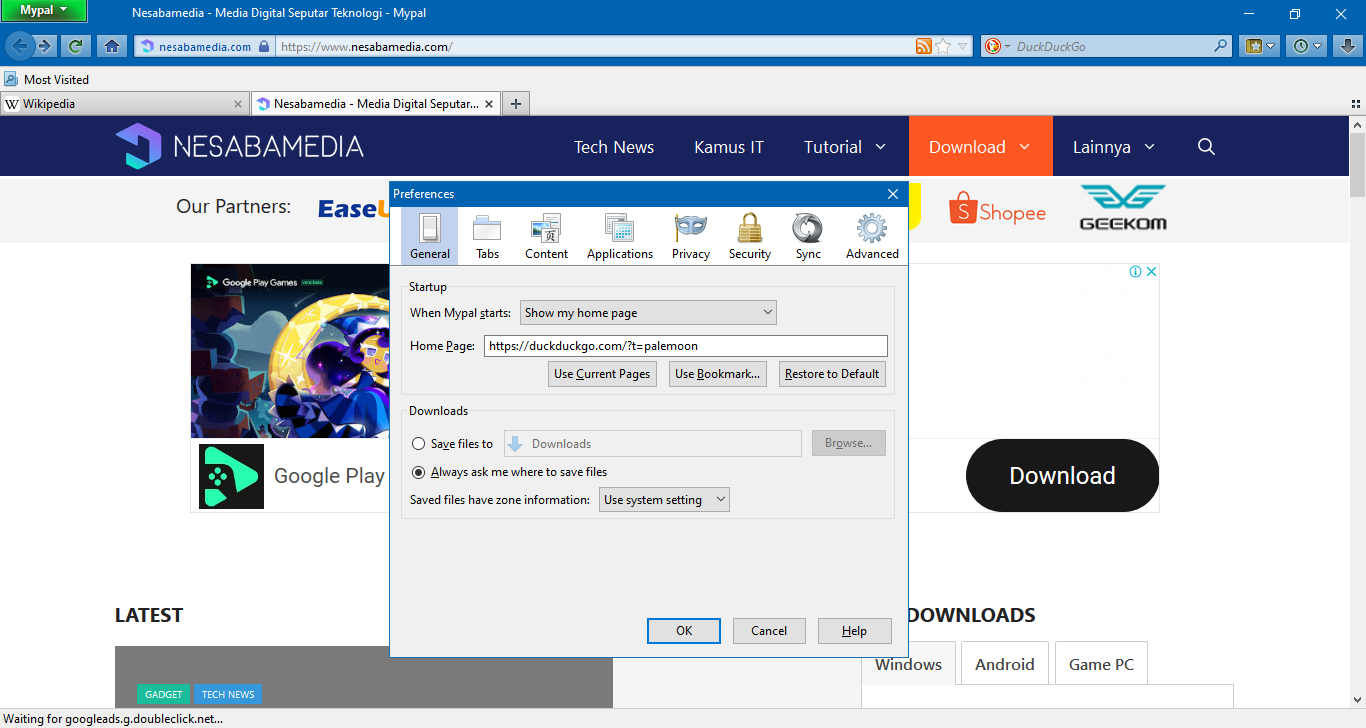
Task: Click the AdChoices info icon on the ad
Action: 1136,271
